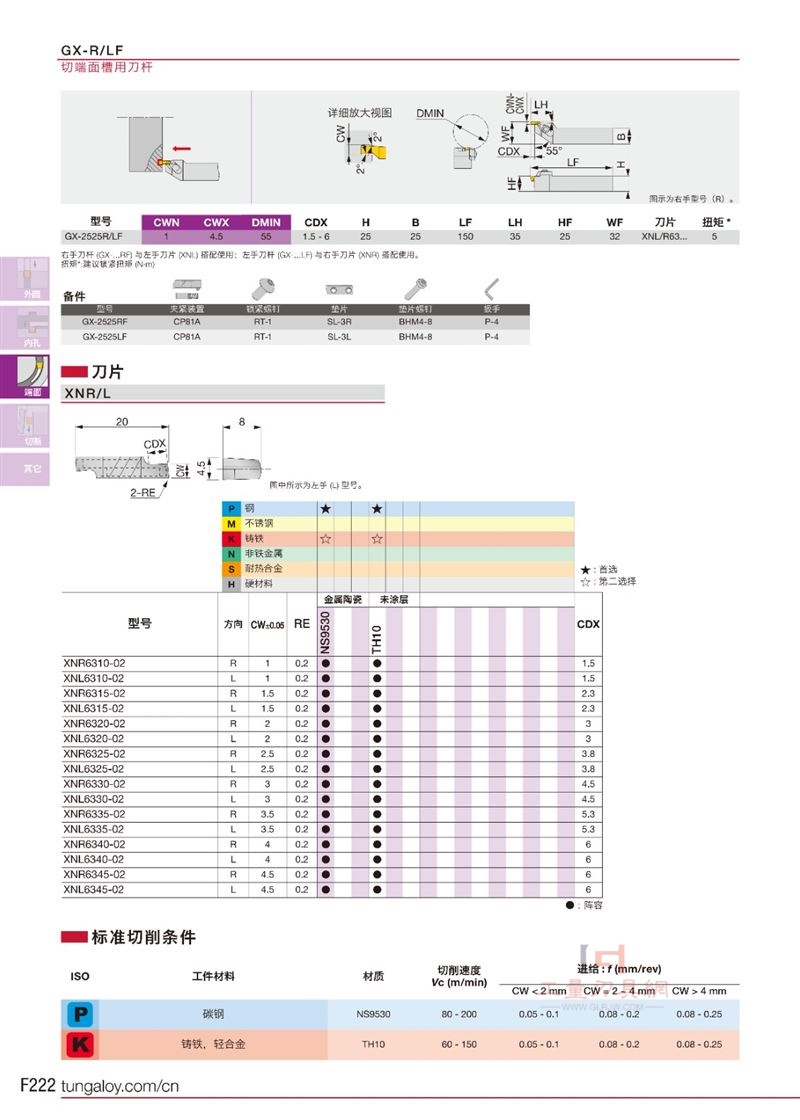Click the 垫片螺钉 shim screw icon
This screenshot has height=1120, width=800.
(416, 289)
